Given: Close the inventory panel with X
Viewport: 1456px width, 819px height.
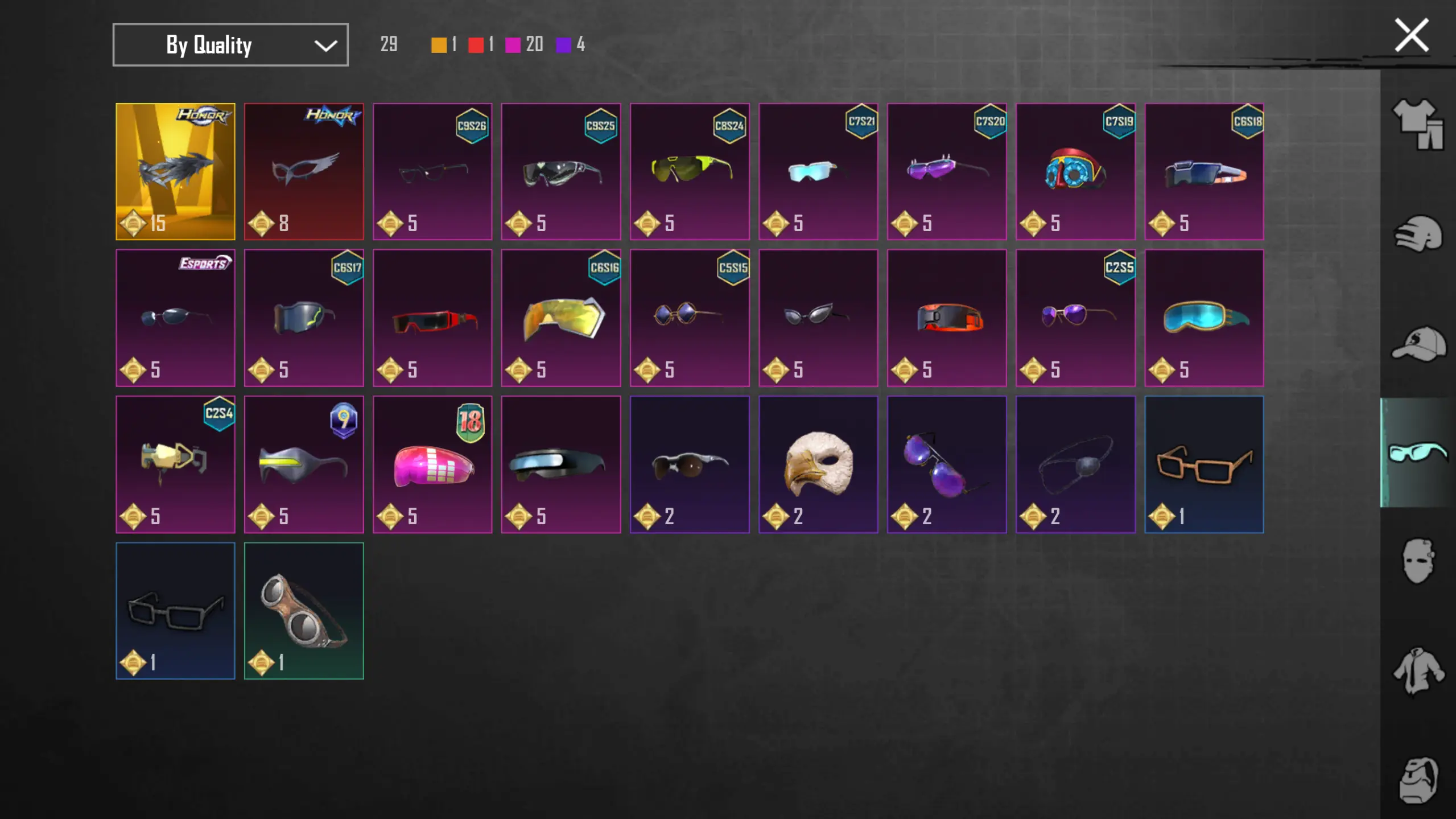Looking at the screenshot, I should (x=1412, y=35).
